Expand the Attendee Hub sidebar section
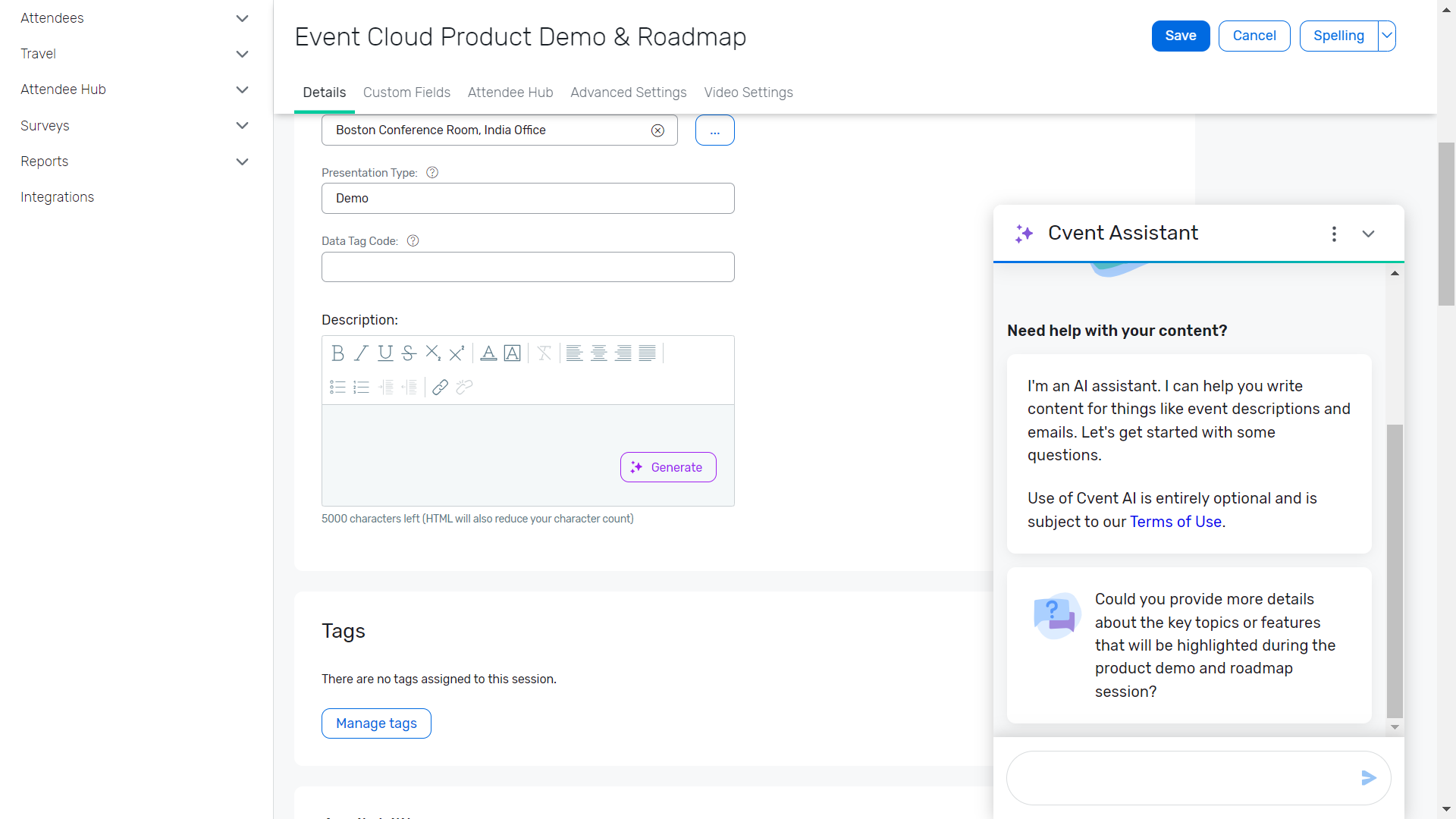The image size is (1456, 819). [243, 89]
